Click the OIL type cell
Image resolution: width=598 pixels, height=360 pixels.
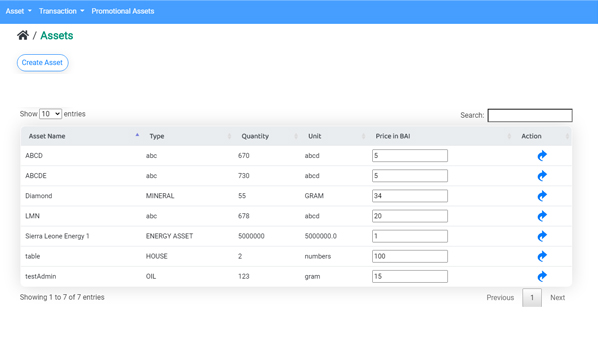click(x=151, y=276)
